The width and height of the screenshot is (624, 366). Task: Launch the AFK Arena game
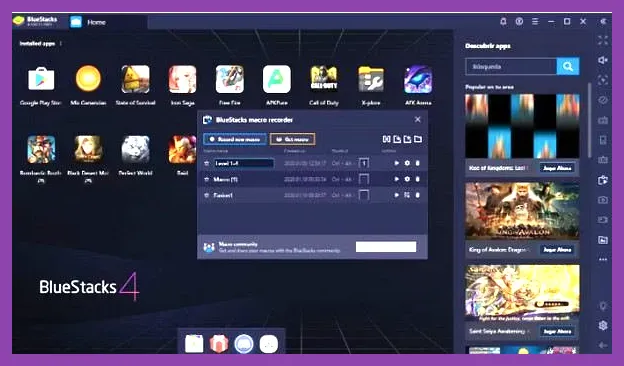point(418,79)
